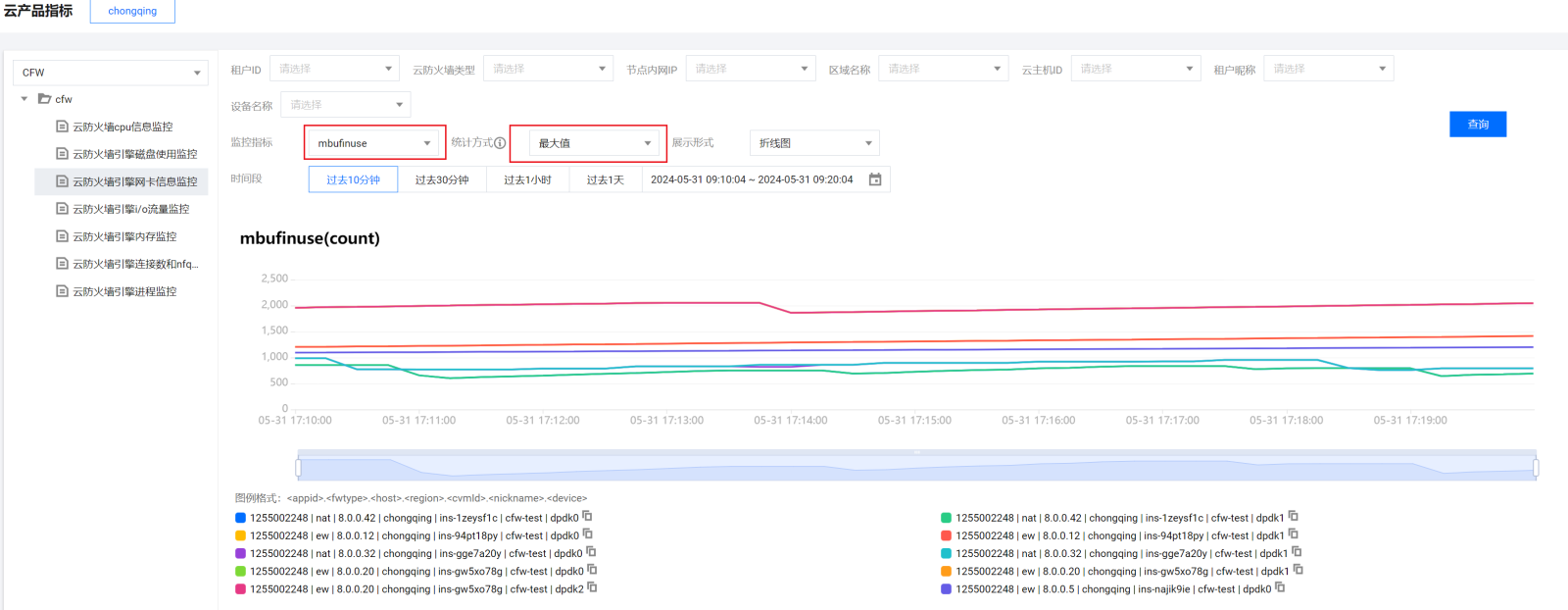Open 云防火墙引擎进程监控 monitoring page
This screenshot has width=1568, height=610.
(x=124, y=291)
